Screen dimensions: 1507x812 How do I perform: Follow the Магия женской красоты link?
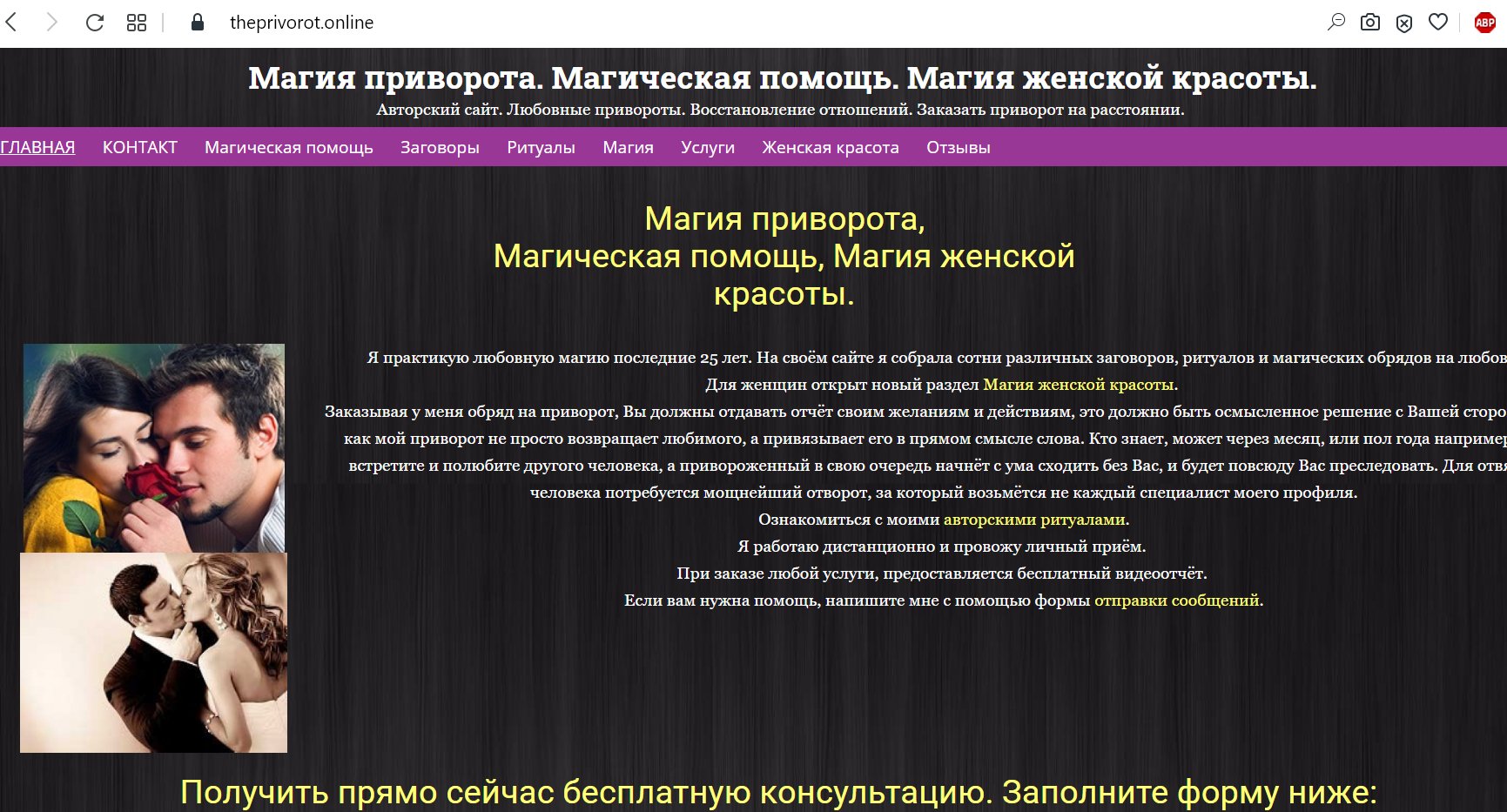click(1079, 385)
